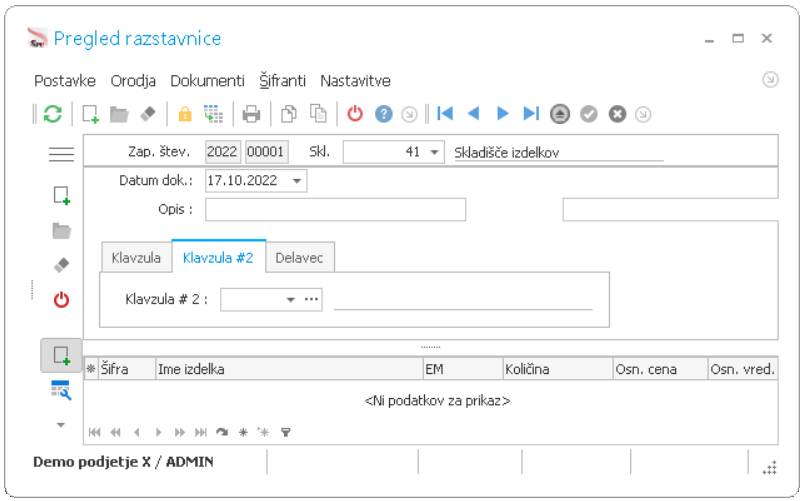Click grid navigator next record button
The image size is (803, 501).
(x=158, y=432)
